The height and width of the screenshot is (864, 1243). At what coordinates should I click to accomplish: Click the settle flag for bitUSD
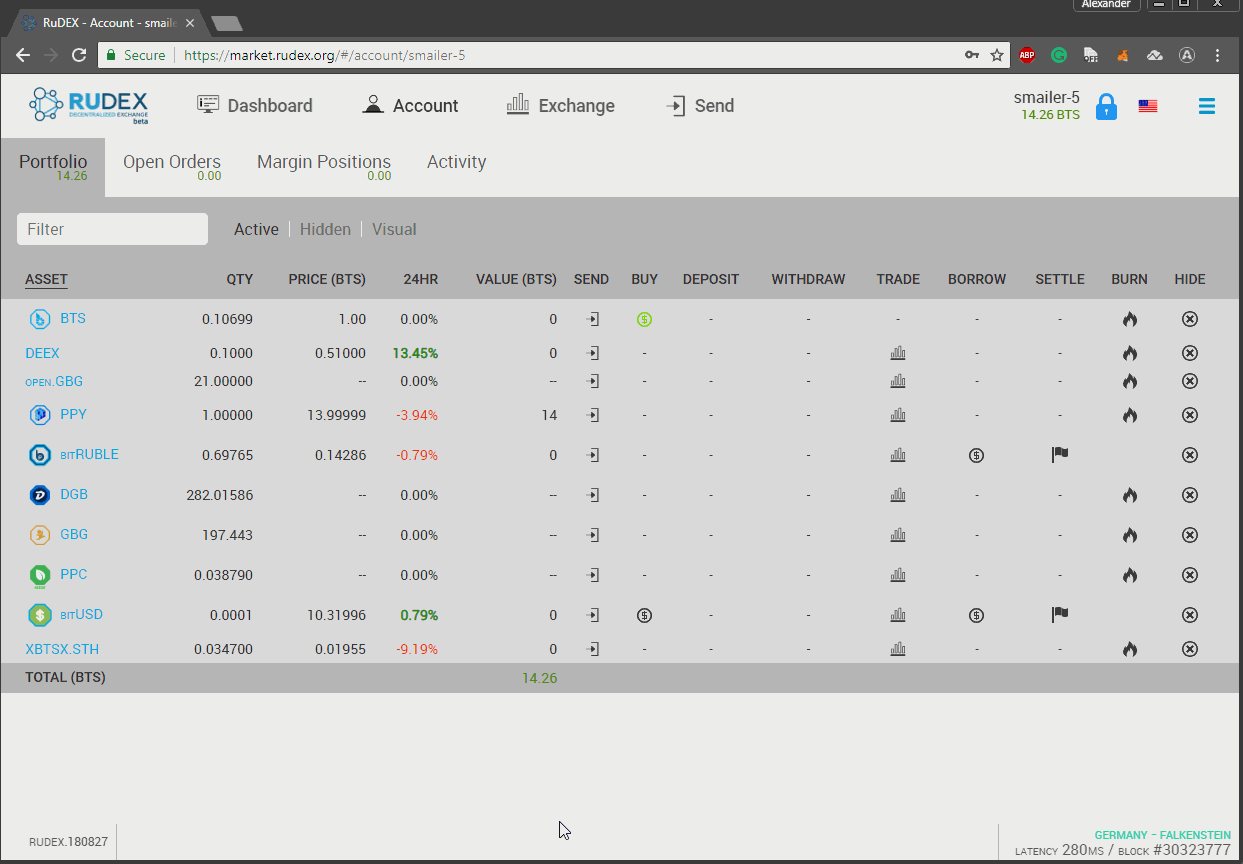tap(1060, 615)
